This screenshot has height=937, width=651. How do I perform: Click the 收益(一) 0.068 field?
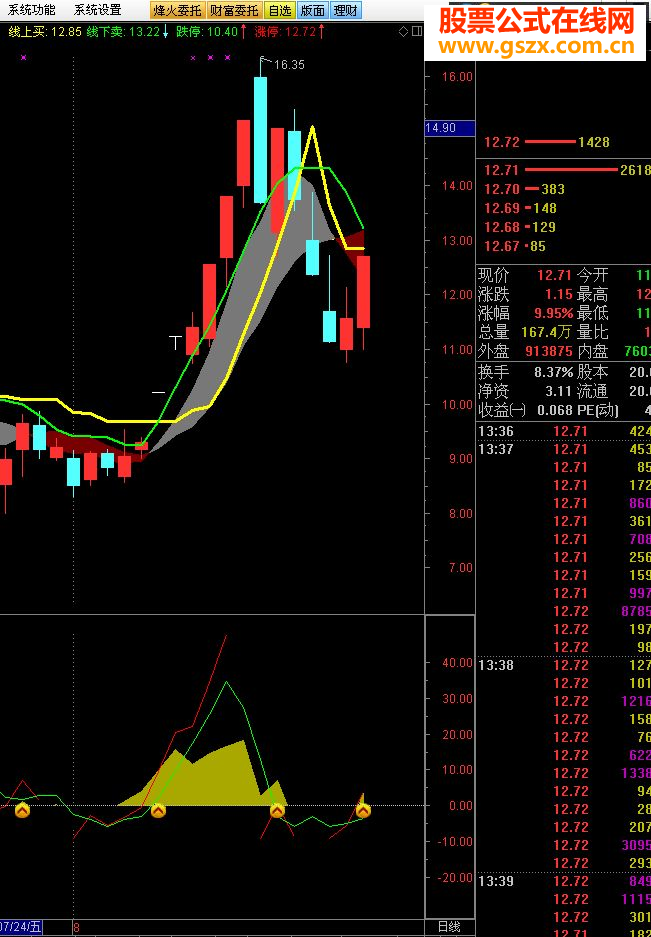tap(525, 411)
